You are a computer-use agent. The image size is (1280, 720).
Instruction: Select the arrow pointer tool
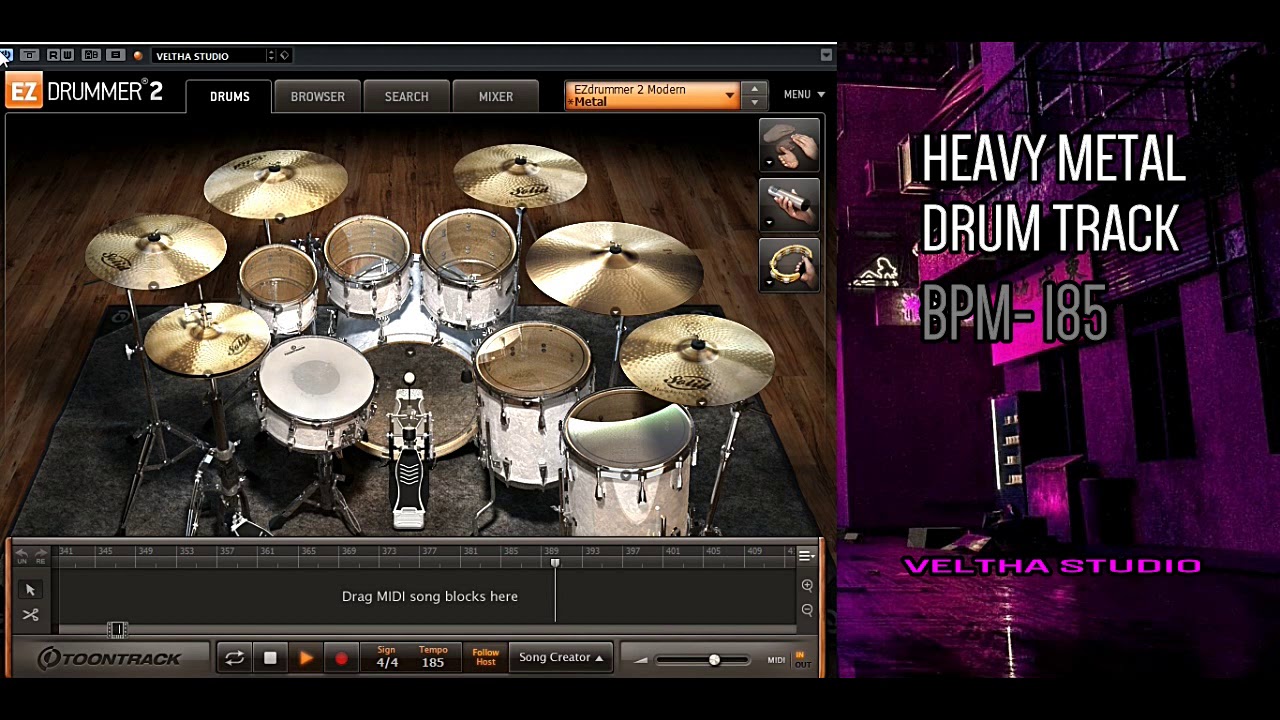30,590
